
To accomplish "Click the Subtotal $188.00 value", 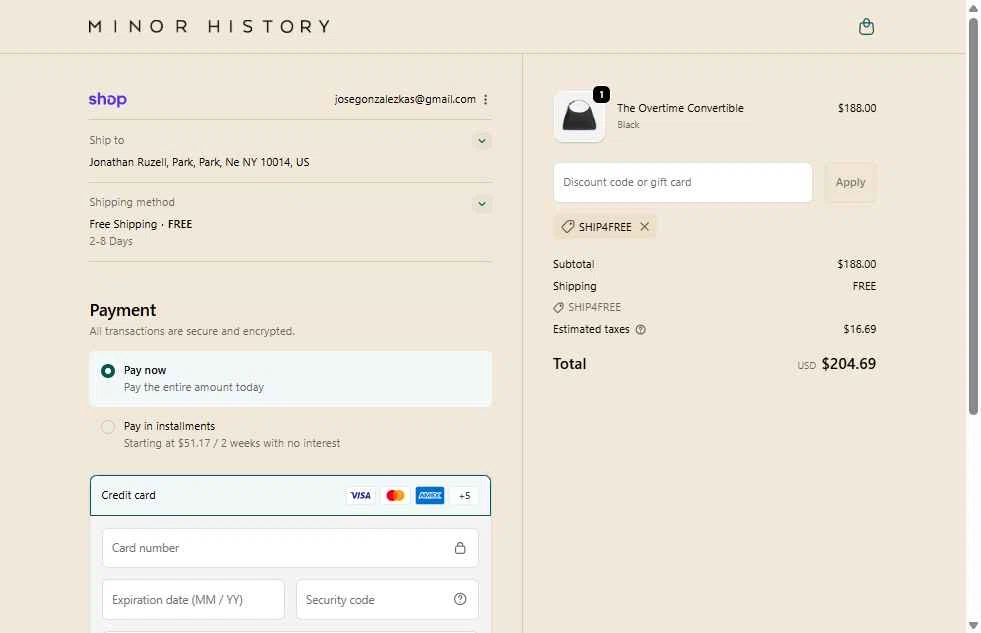I will (x=856, y=264).
